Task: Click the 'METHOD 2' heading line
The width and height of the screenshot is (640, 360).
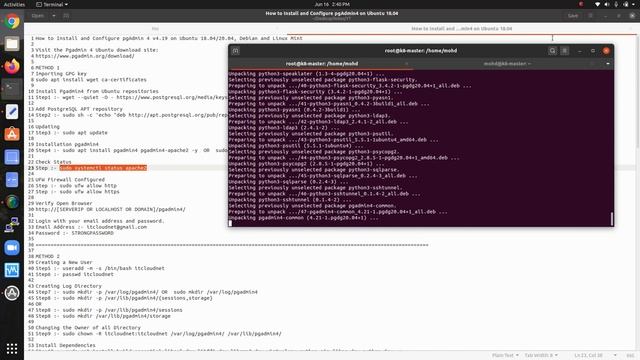Action: click(47, 256)
